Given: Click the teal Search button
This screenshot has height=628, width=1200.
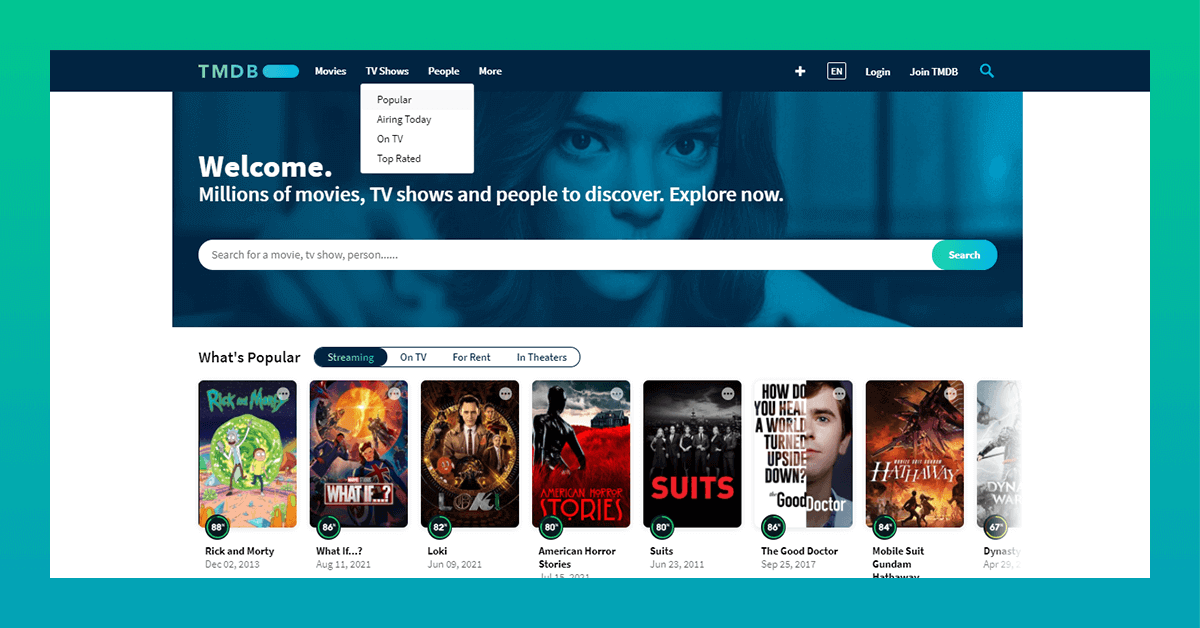Looking at the screenshot, I should click(x=964, y=255).
